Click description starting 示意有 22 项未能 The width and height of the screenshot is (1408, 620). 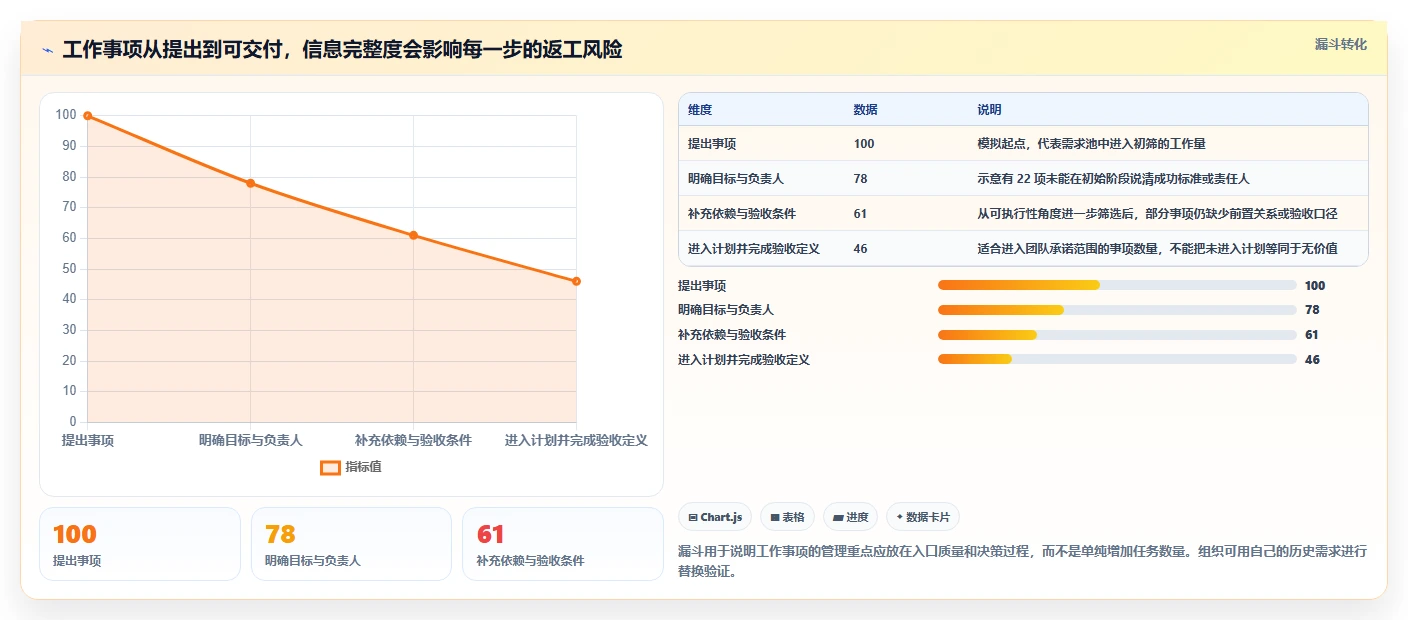click(1113, 179)
